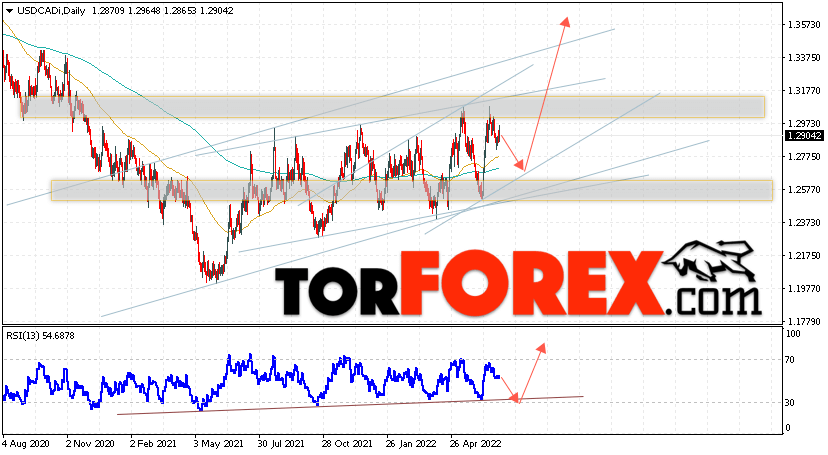Select the RSI 0 scale label
This screenshot has width=828, height=455.
tap(788, 428)
